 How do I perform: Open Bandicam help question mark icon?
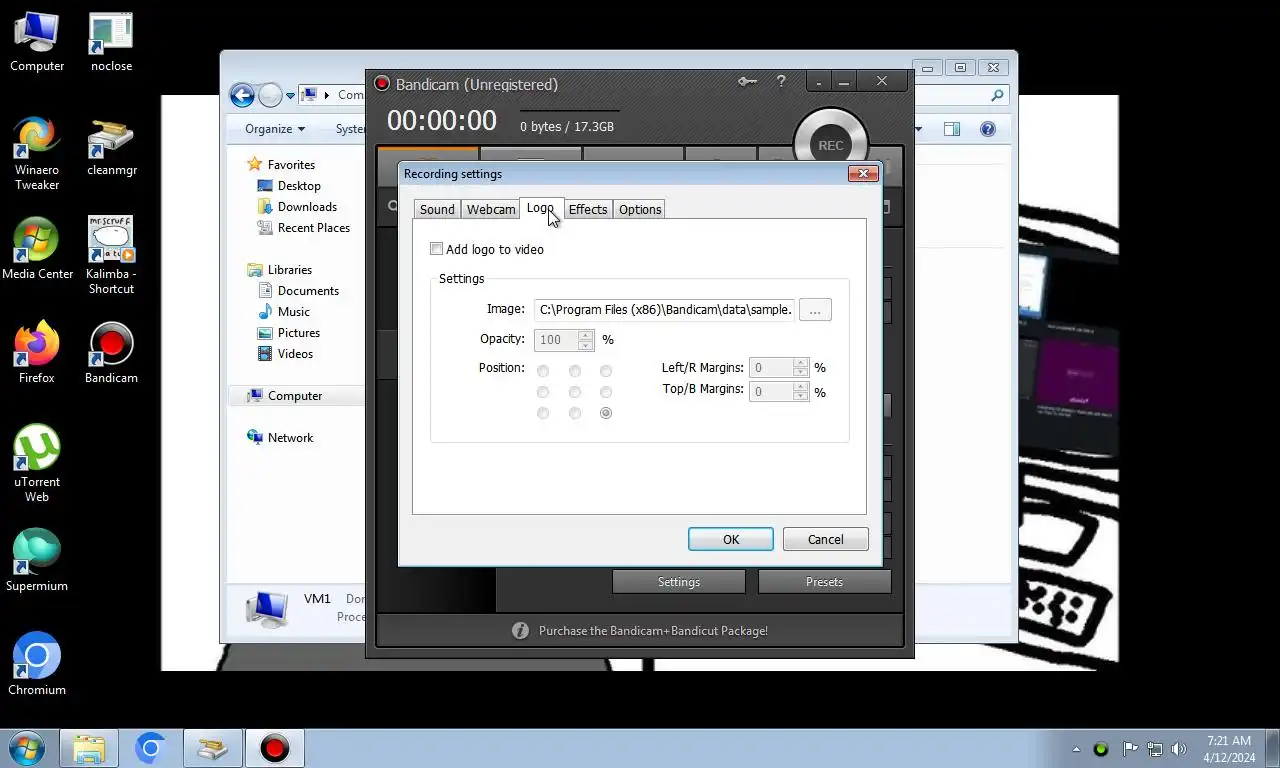[x=781, y=82]
